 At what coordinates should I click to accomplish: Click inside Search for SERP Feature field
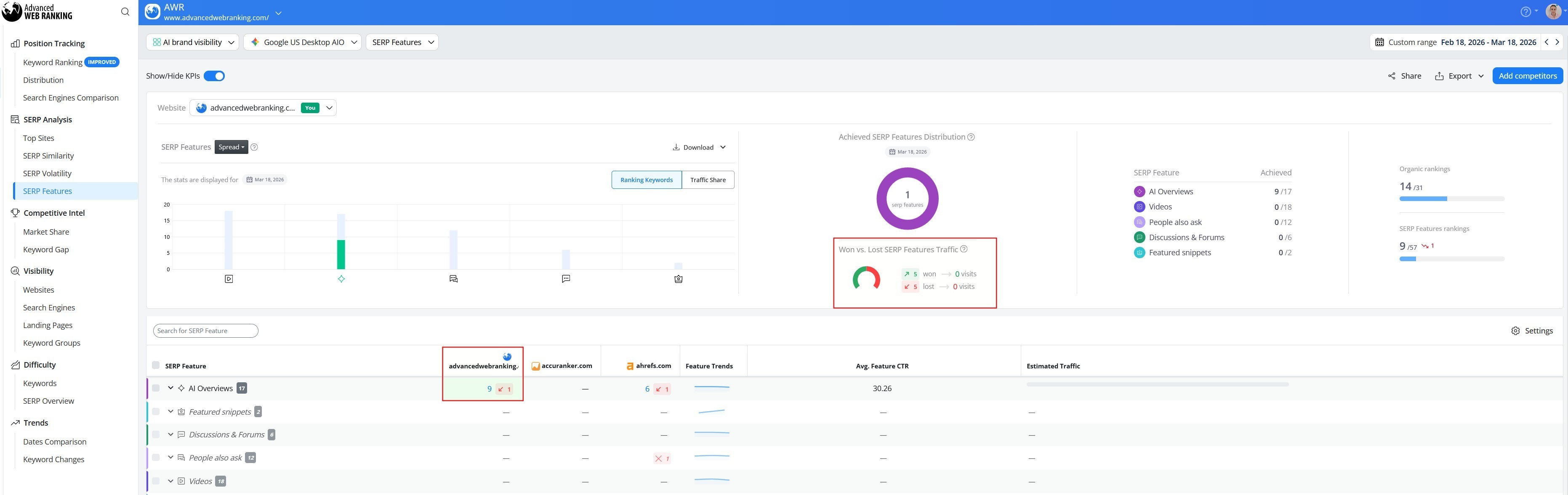[206, 331]
